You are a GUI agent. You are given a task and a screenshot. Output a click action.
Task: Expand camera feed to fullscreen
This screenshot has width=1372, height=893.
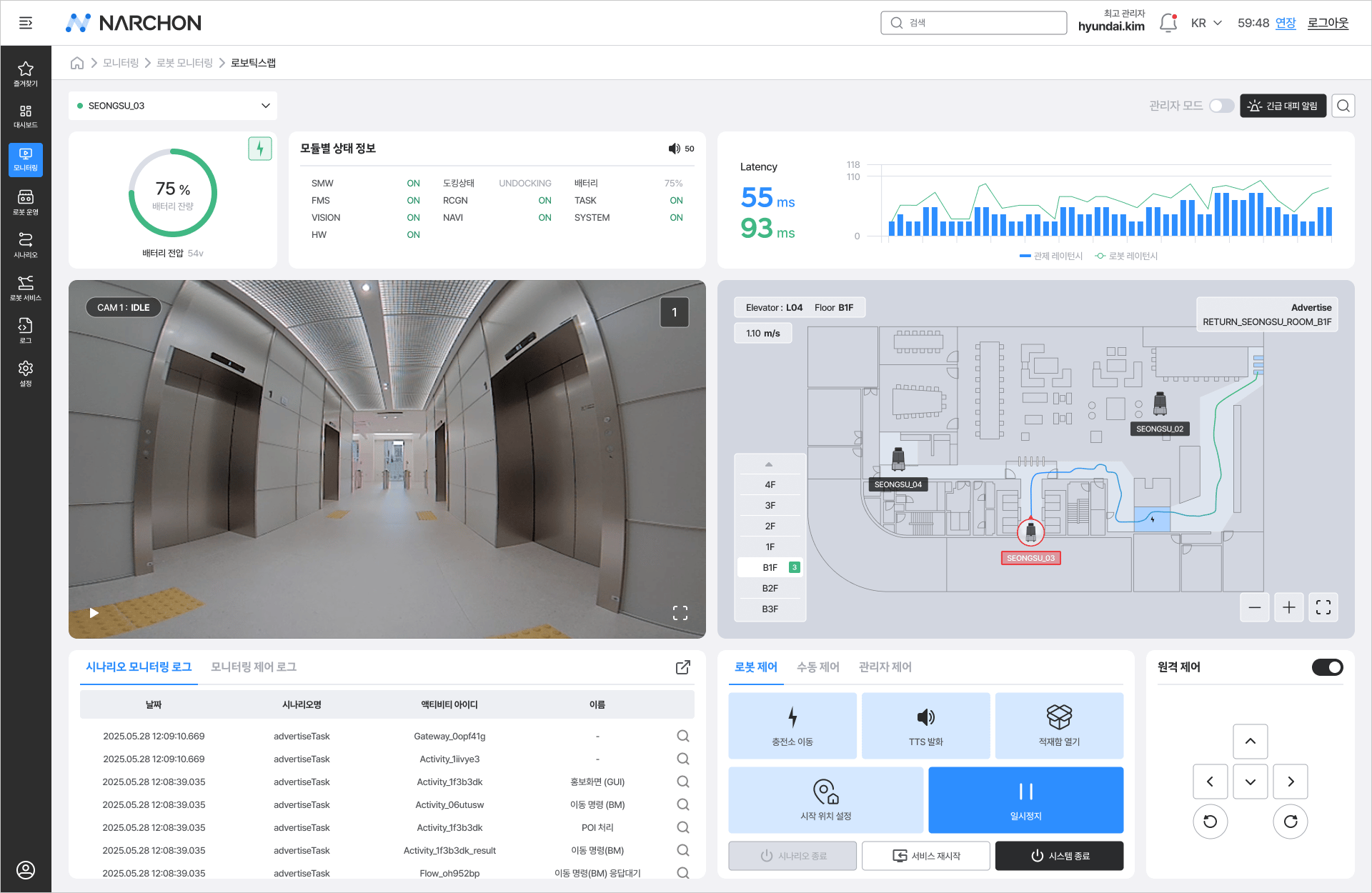click(x=680, y=613)
